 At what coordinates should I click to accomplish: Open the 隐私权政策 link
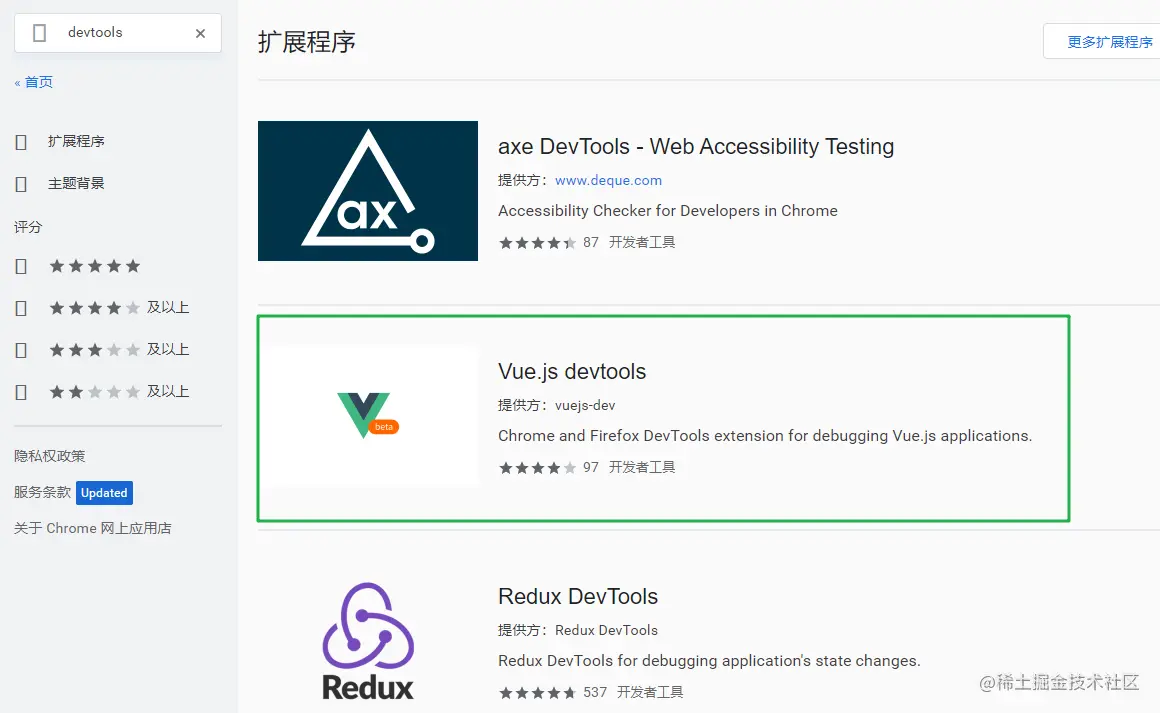tap(50, 456)
